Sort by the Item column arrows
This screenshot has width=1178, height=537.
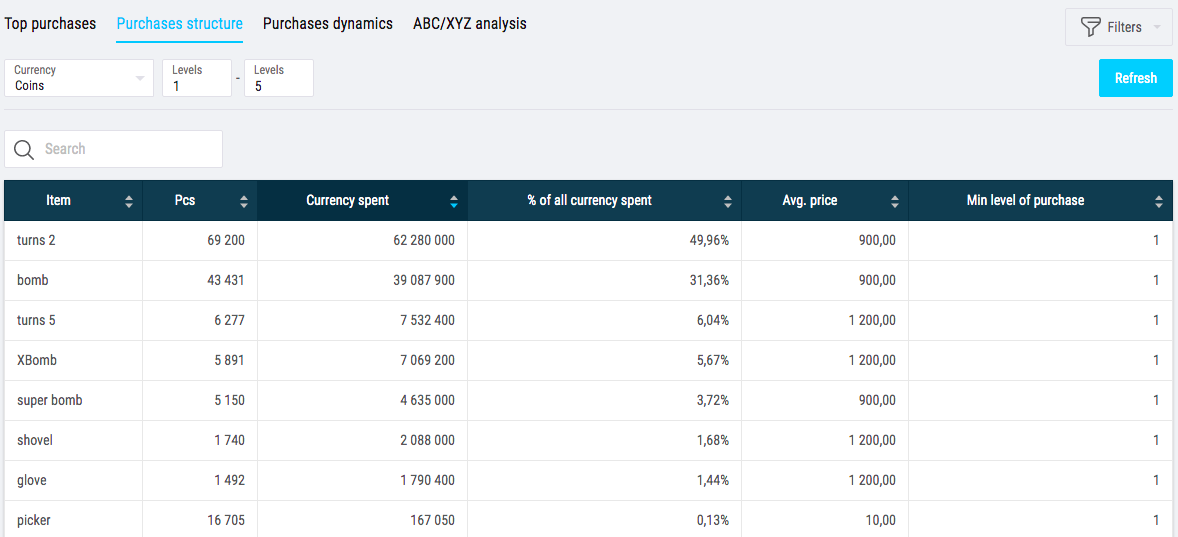coord(129,201)
